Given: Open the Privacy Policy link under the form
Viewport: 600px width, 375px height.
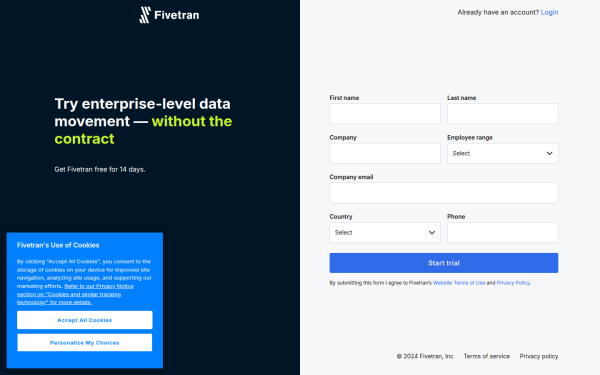Looking at the screenshot, I should tap(513, 283).
